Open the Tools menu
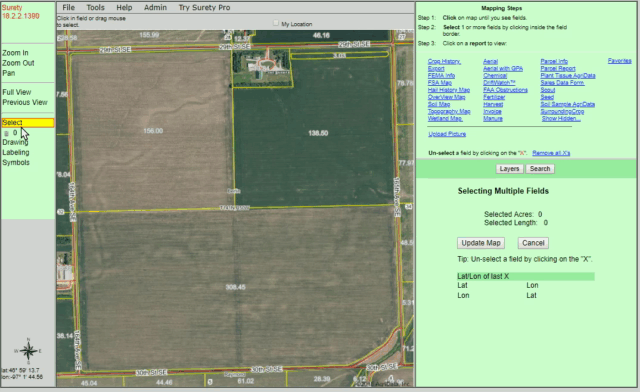 click(x=96, y=7)
